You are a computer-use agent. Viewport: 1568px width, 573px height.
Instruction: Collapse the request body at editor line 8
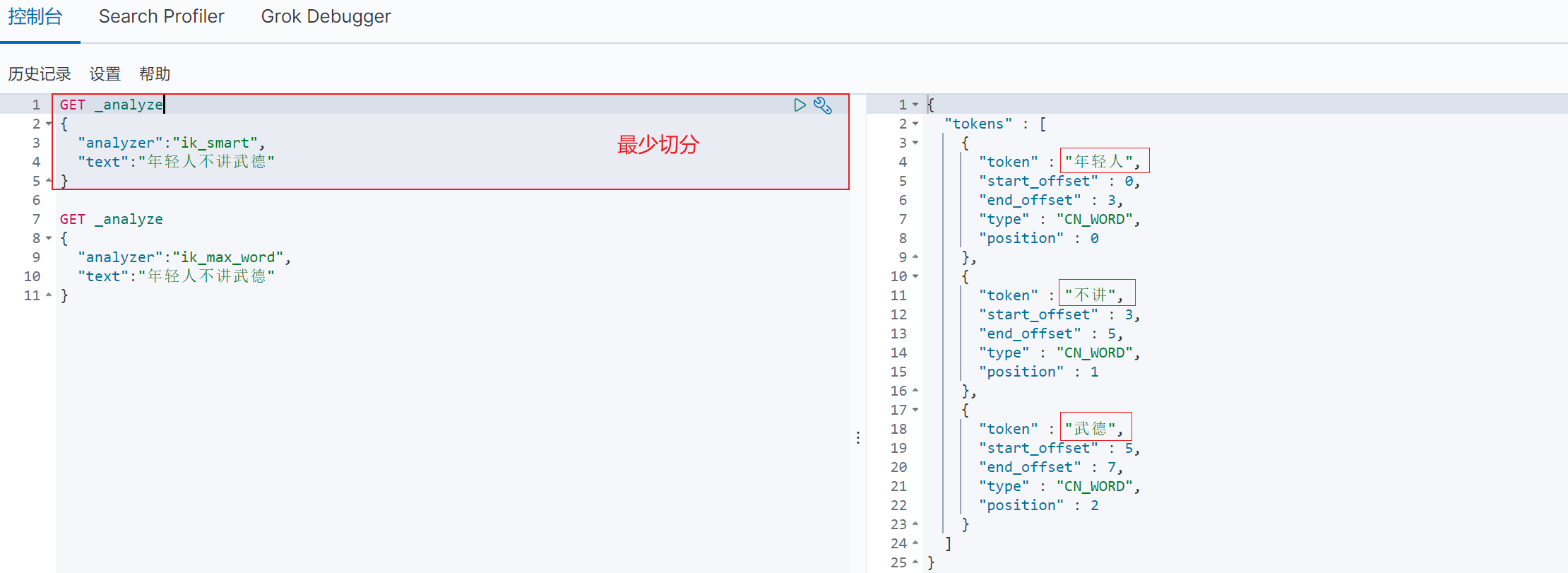[x=49, y=238]
